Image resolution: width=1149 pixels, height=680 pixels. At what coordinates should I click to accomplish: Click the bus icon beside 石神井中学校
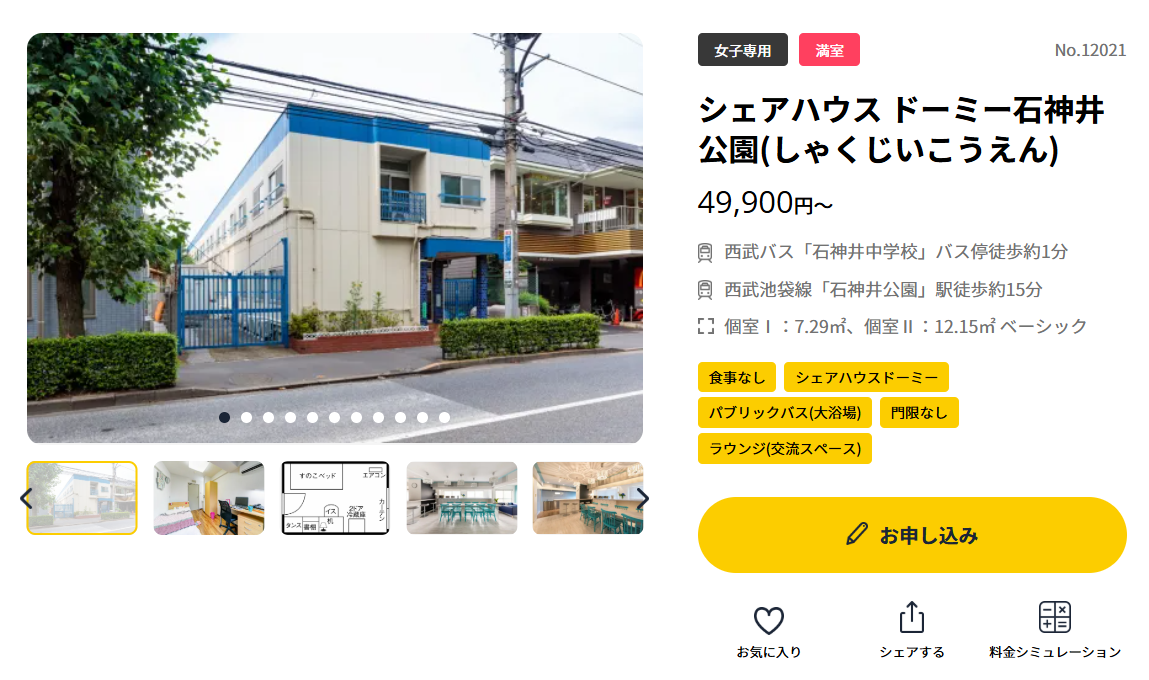point(705,253)
